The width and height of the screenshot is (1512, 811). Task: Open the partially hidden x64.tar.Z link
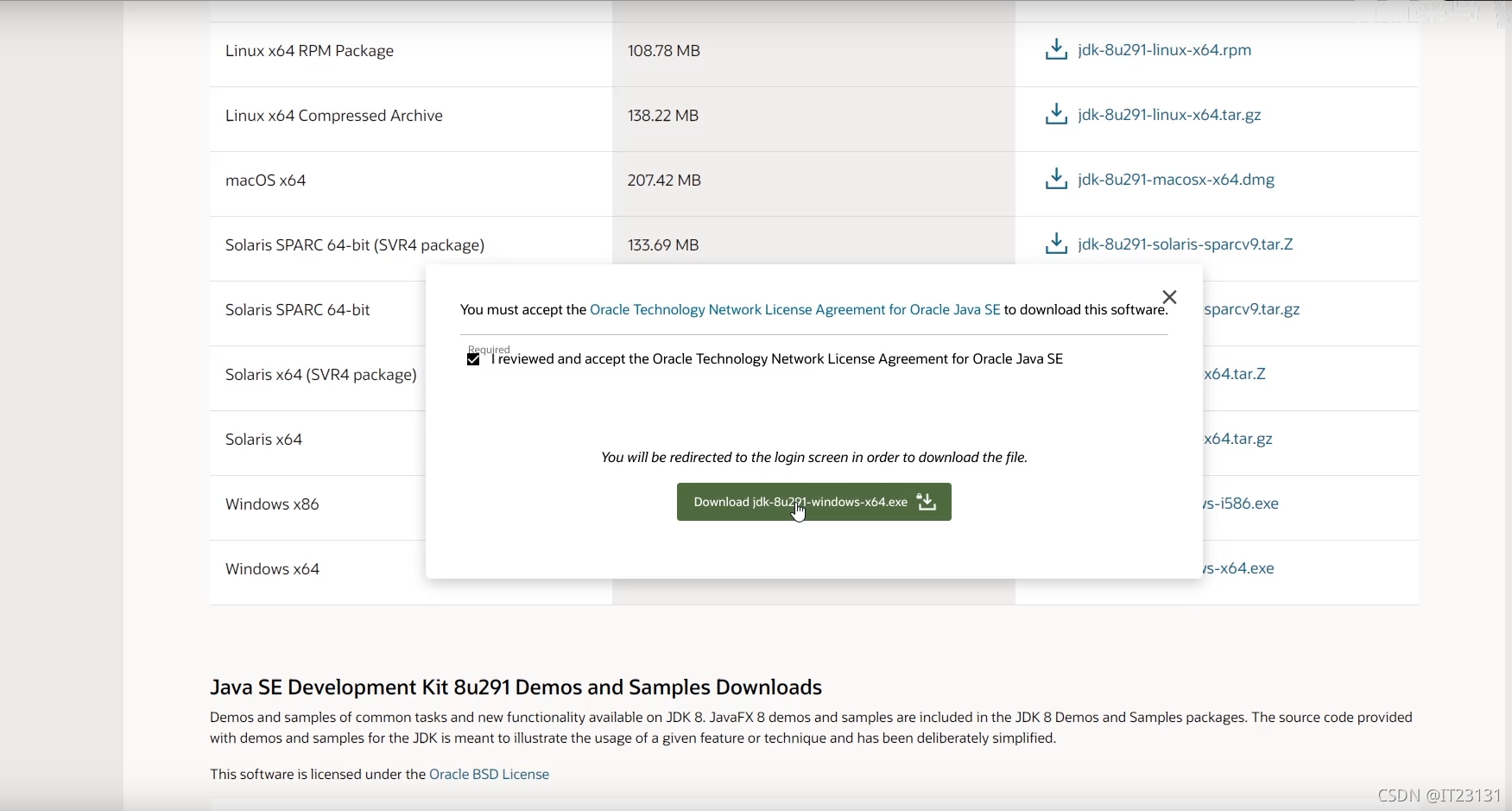[1235, 374]
